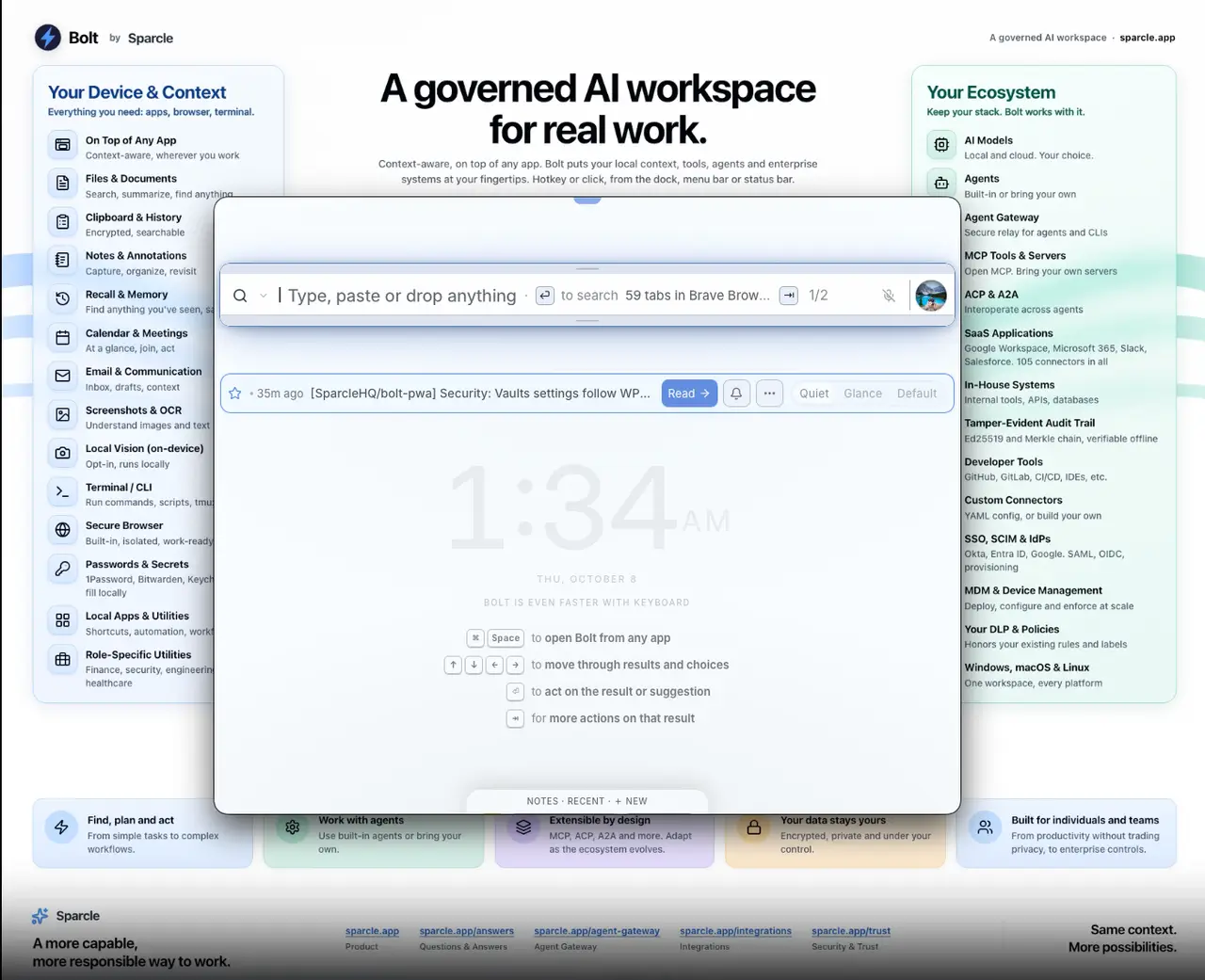The height and width of the screenshot is (980, 1205).
Task: Click the AI Models chip icon
Action: [x=941, y=145]
